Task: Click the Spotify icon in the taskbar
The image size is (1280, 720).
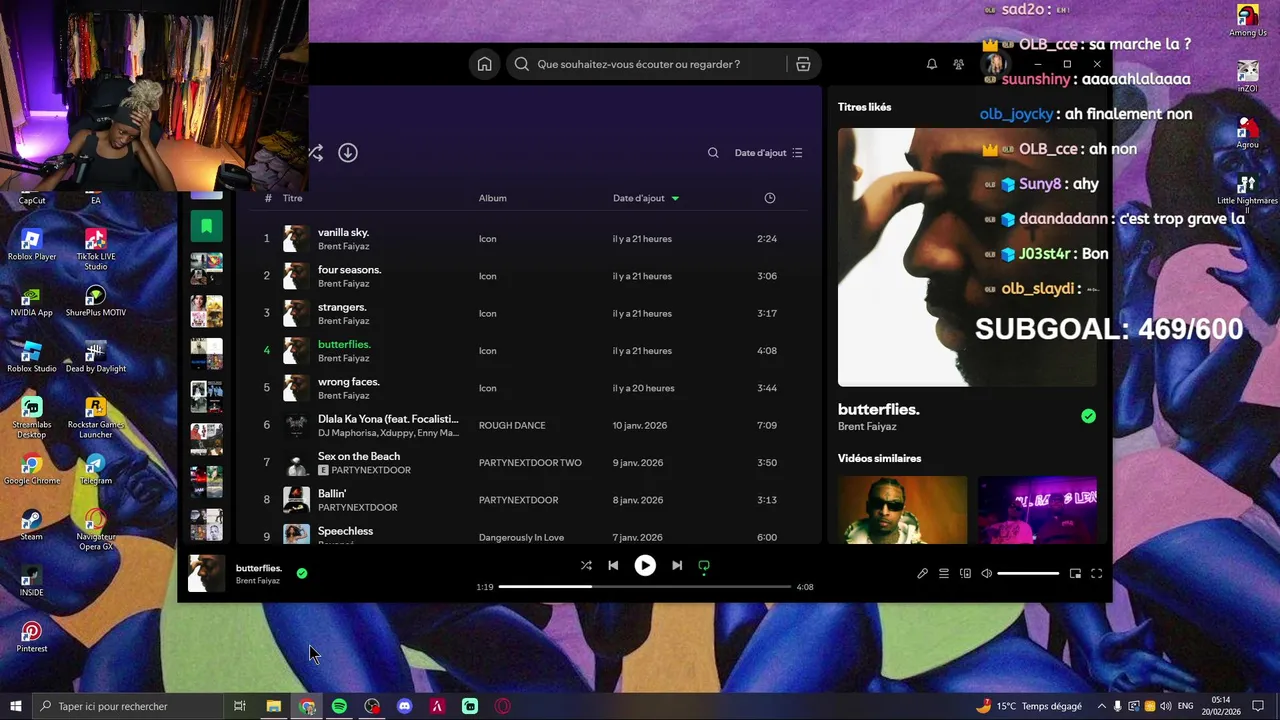Action: click(x=339, y=706)
